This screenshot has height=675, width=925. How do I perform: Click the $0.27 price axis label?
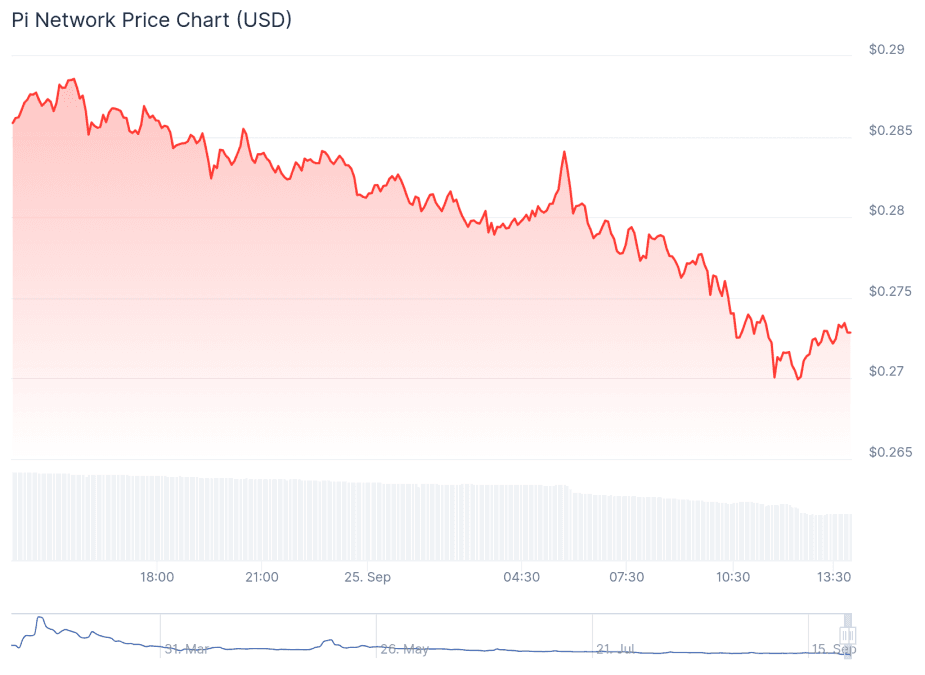887,372
